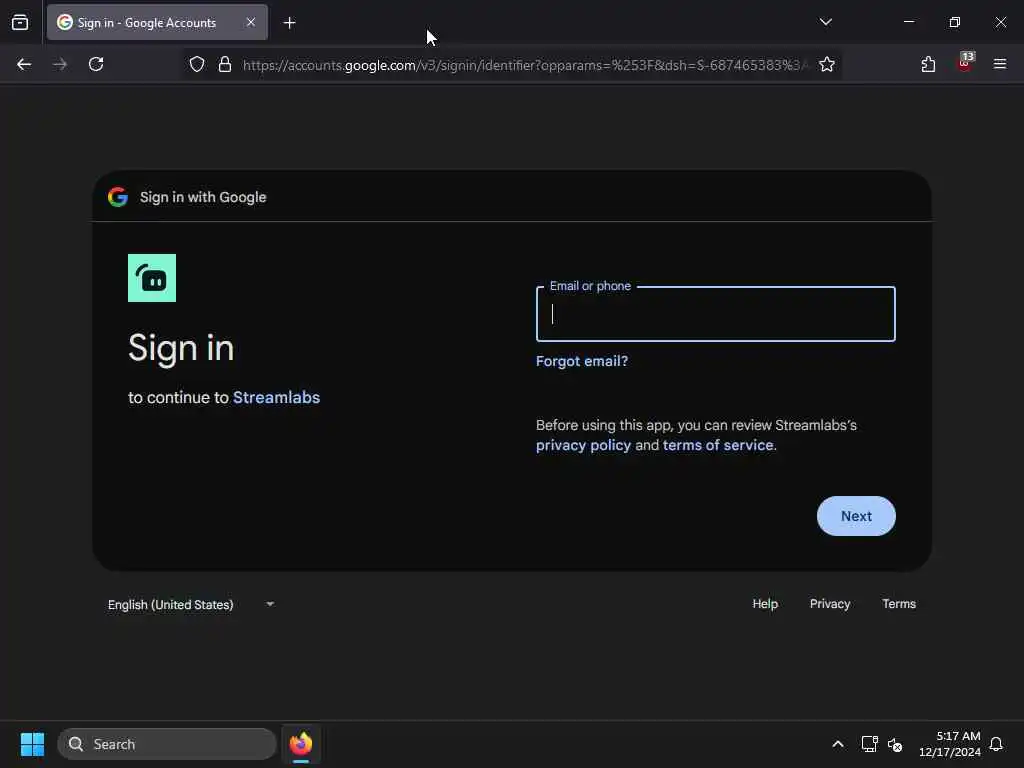The width and height of the screenshot is (1024, 768).
Task: Click the Streamlabs app logo
Action: click(x=152, y=278)
